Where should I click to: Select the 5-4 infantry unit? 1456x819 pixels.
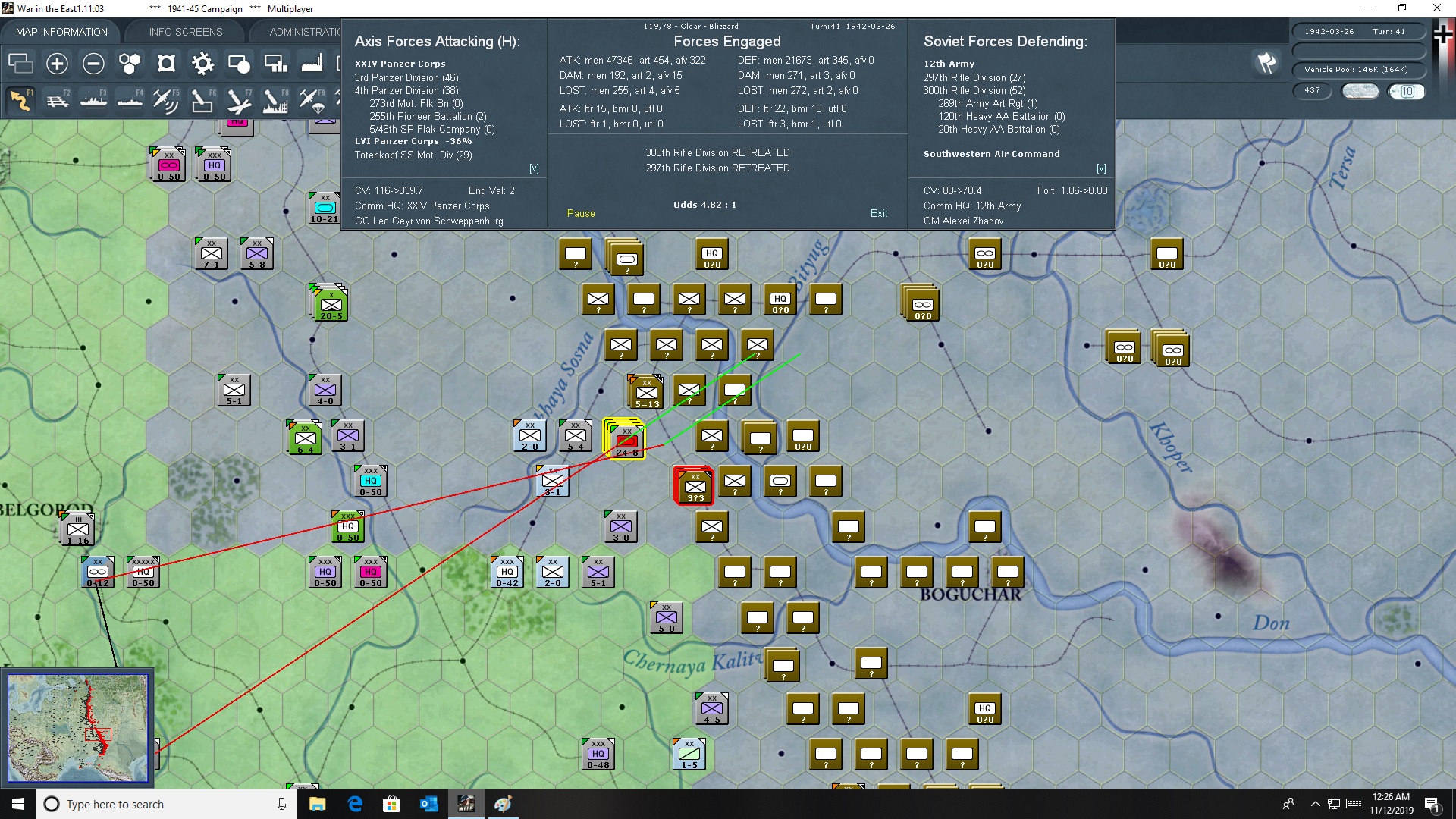576,436
